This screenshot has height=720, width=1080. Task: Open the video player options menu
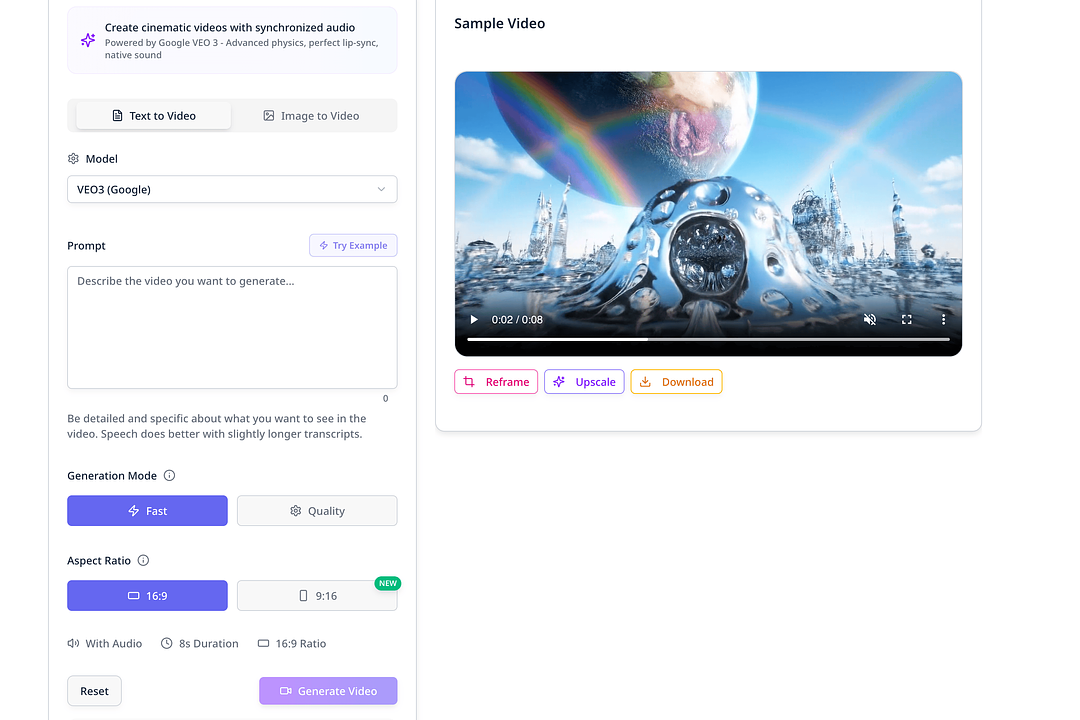click(x=943, y=319)
